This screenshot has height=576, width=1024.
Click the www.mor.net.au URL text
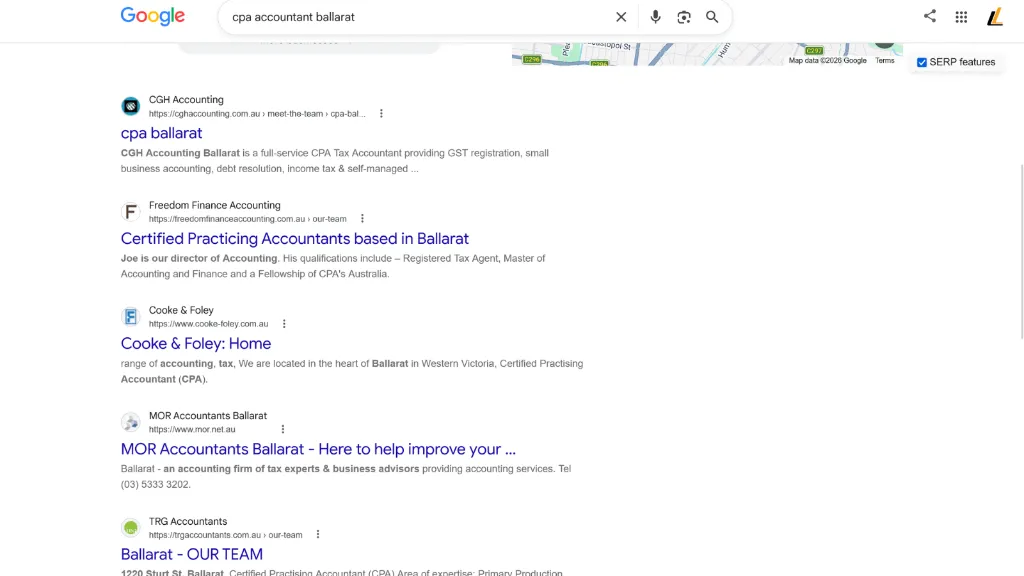192,429
